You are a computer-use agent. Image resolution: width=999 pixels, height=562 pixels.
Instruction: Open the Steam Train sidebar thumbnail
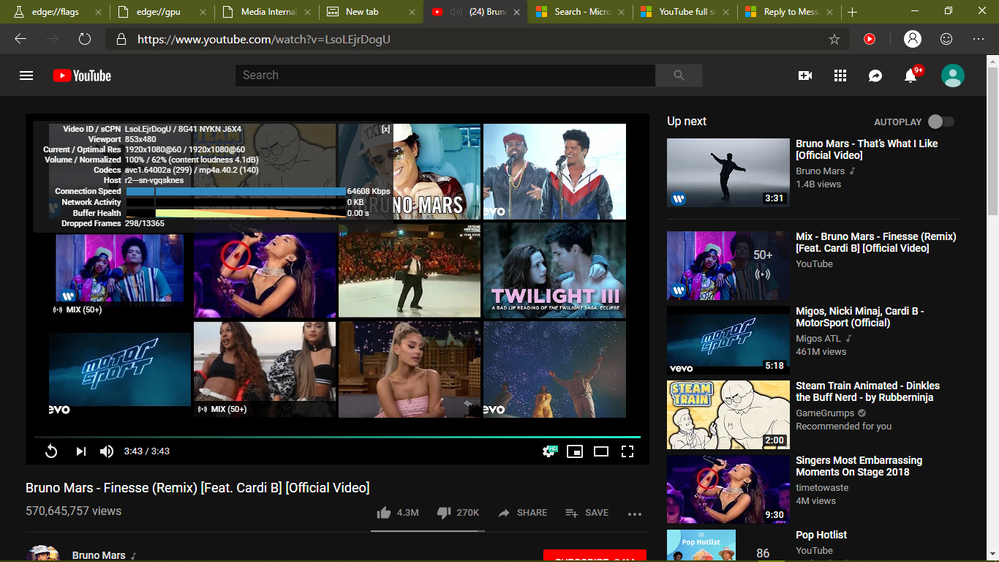[728, 415]
